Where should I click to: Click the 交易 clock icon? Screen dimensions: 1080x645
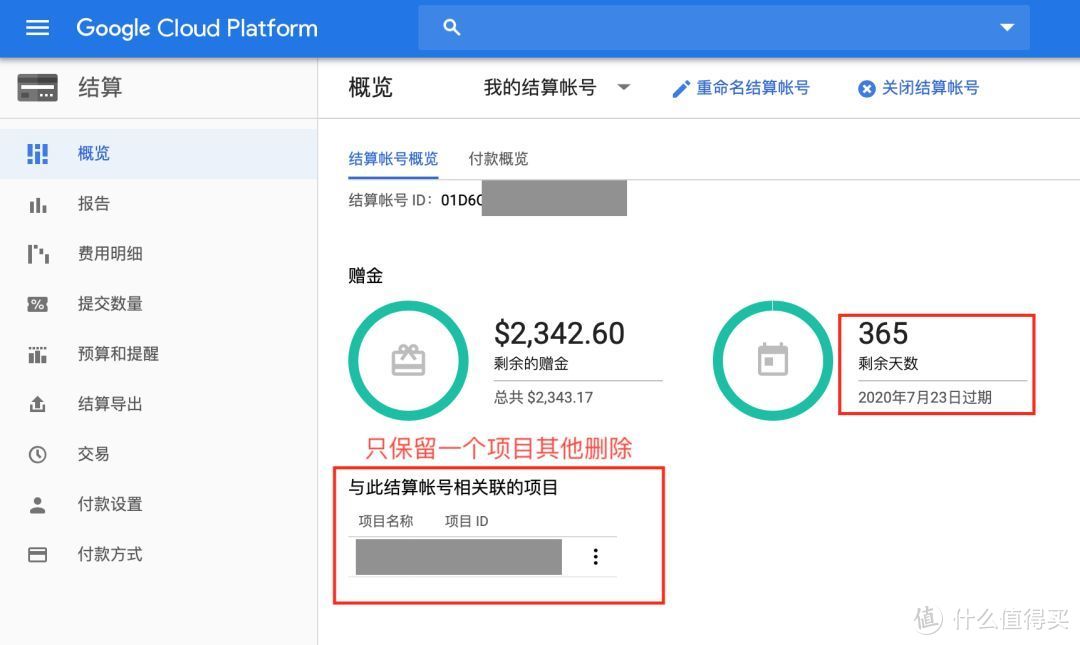pos(37,454)
